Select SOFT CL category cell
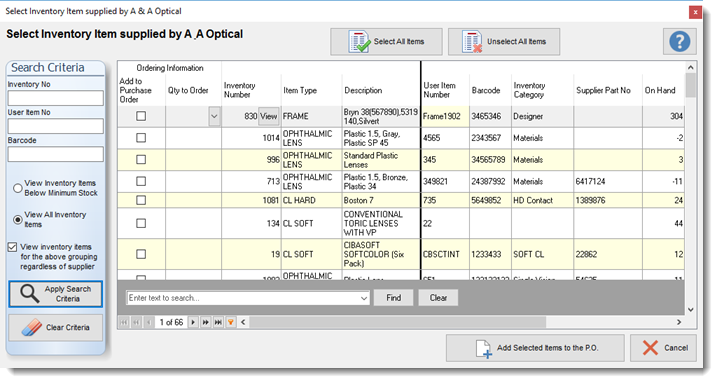 [x=542, y=254]
